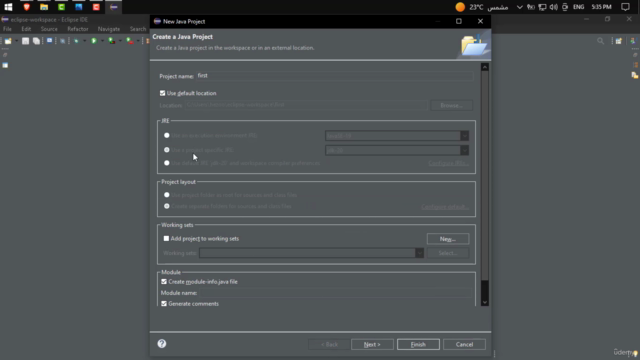Click the Java perspective icon at top right

tap(633, 41)
